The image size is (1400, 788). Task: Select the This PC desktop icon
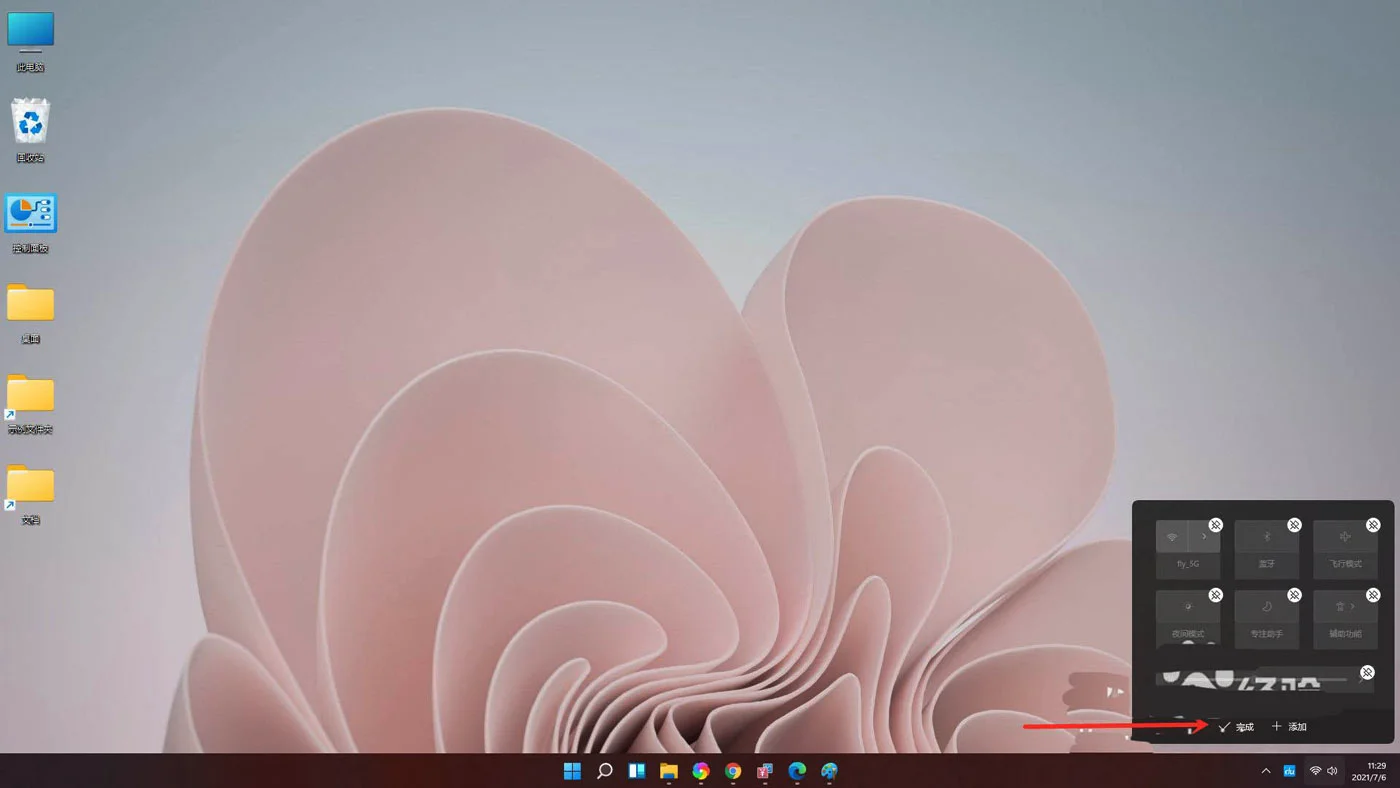click(x=30, y=33)
